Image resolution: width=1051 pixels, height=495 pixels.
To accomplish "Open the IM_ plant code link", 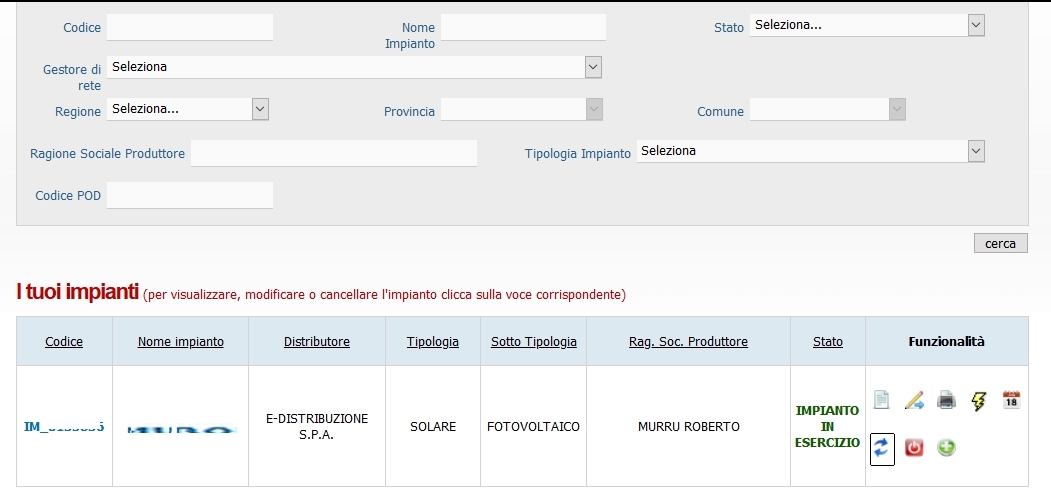I will [64, 427].
